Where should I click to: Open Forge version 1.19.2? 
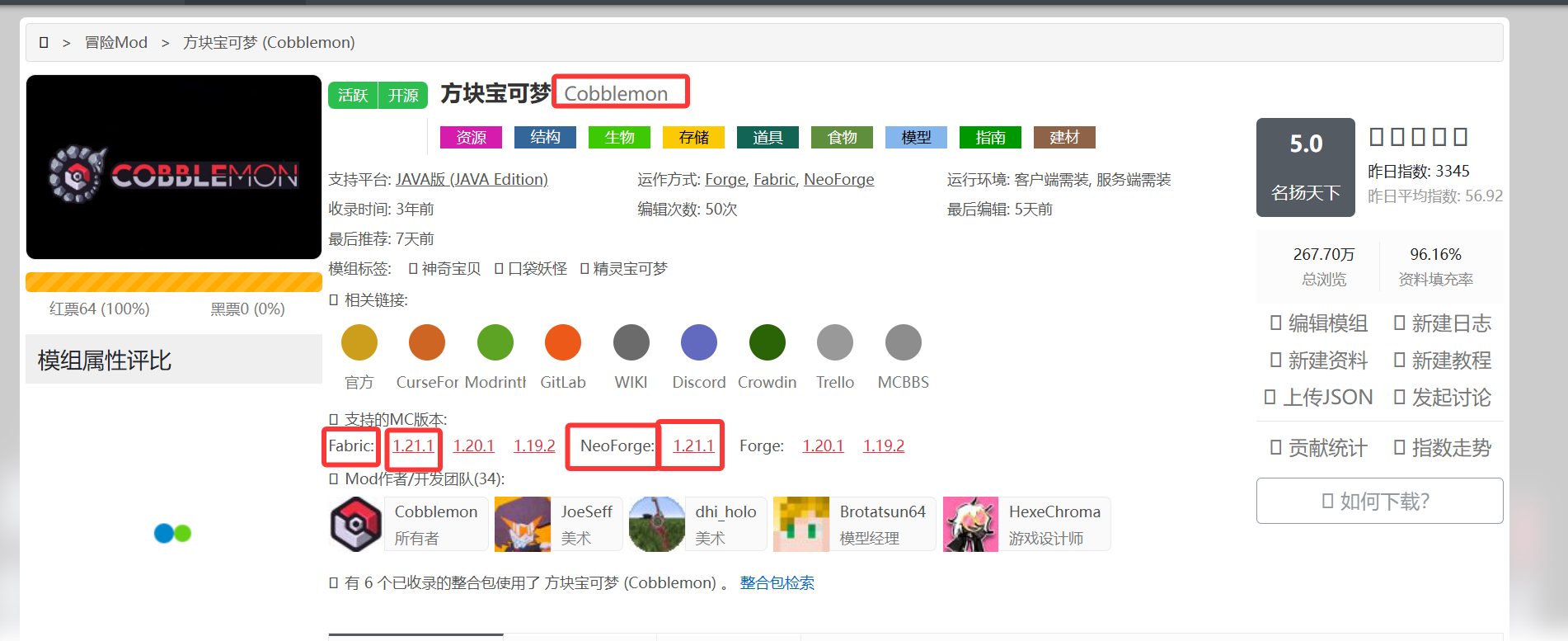884,445
